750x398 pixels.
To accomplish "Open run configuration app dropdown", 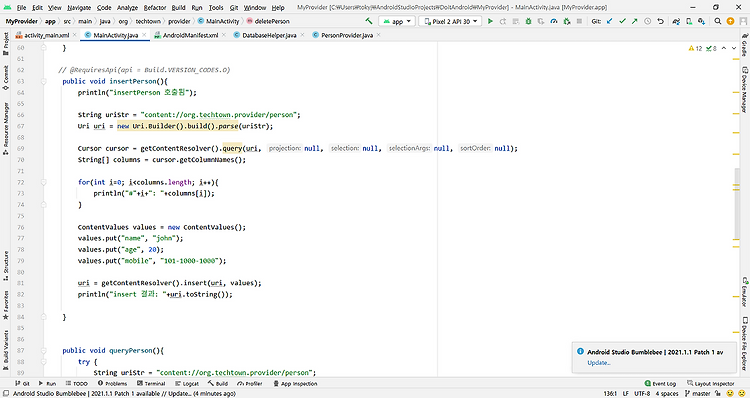I will click(397, 21).
